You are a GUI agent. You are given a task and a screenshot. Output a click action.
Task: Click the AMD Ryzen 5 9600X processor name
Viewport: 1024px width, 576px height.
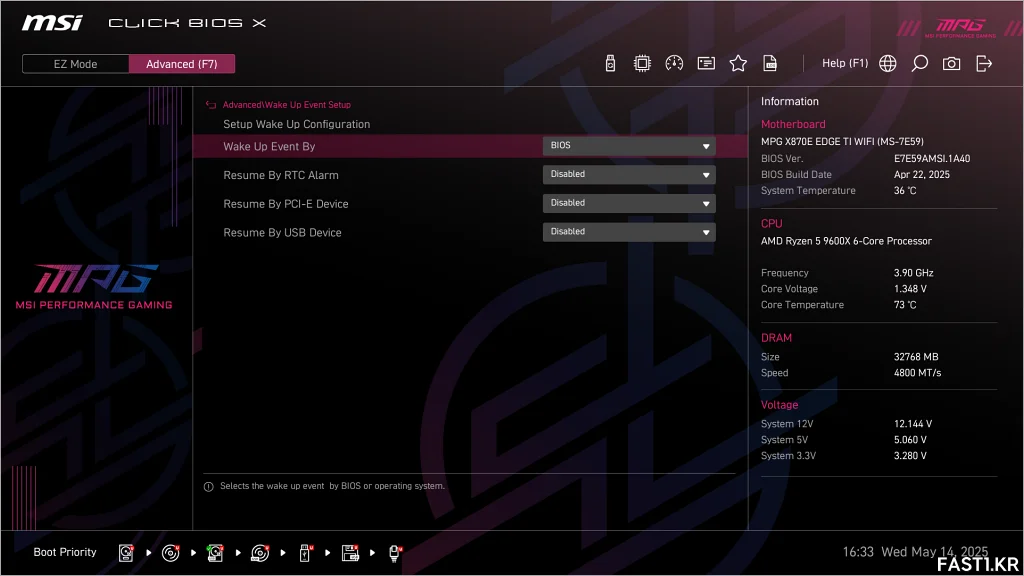coord(846,241)
